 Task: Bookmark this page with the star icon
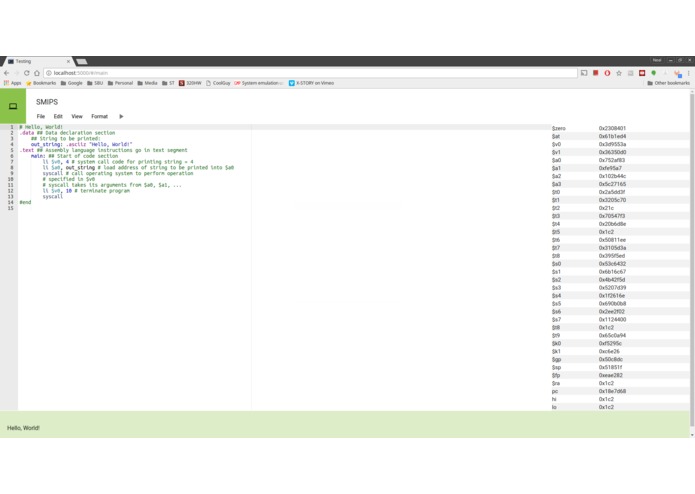619,73
